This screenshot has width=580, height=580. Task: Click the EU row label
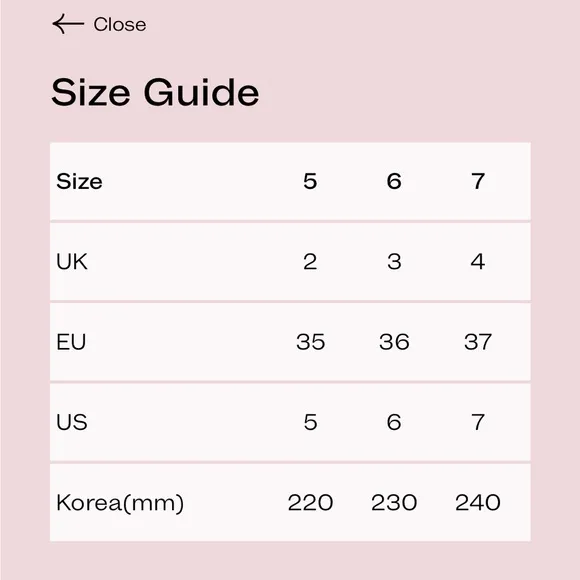pyautogui.click(x=71, y=342)
